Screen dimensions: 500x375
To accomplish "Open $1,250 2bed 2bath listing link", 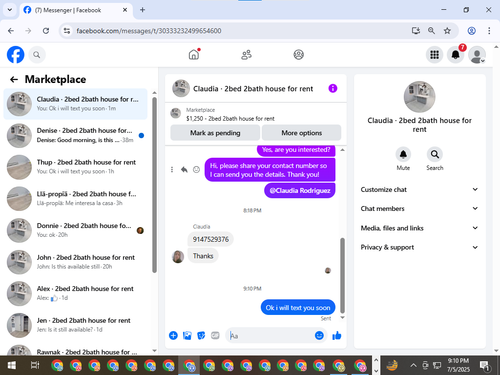I will click(x=230, y=118).
